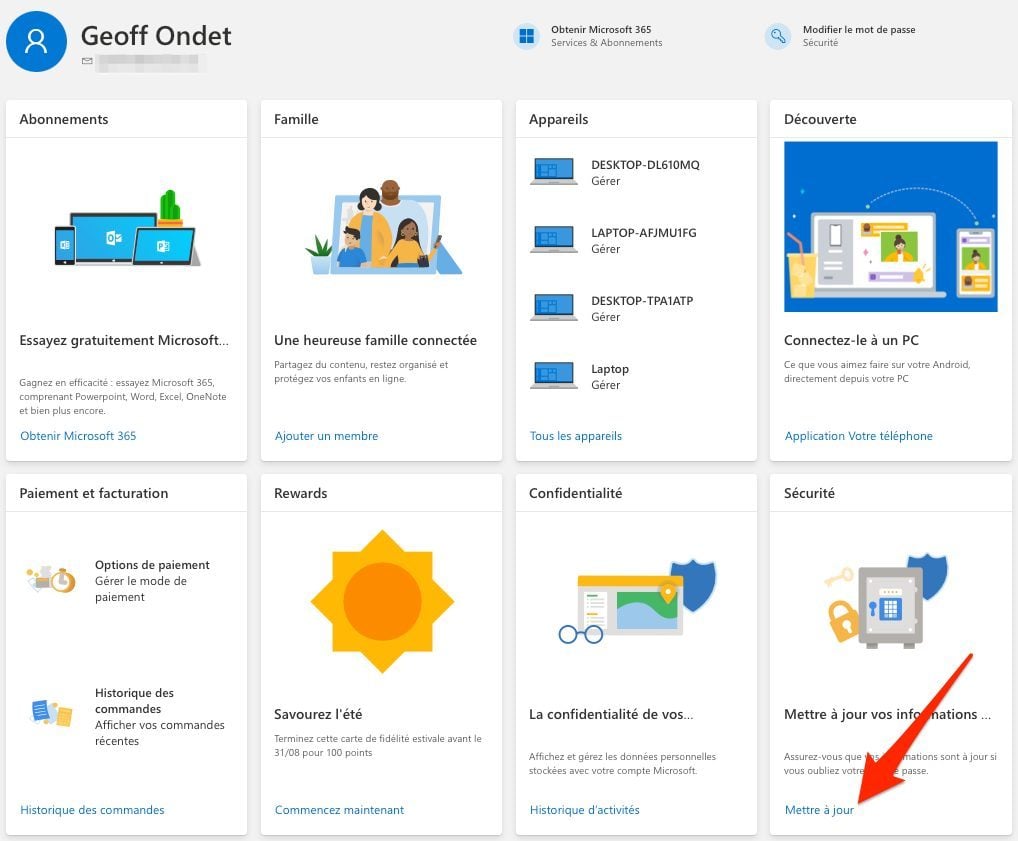Screen dimensions: 1018x841
Task: Click Savourez l'été title
Action: (318, 714)
